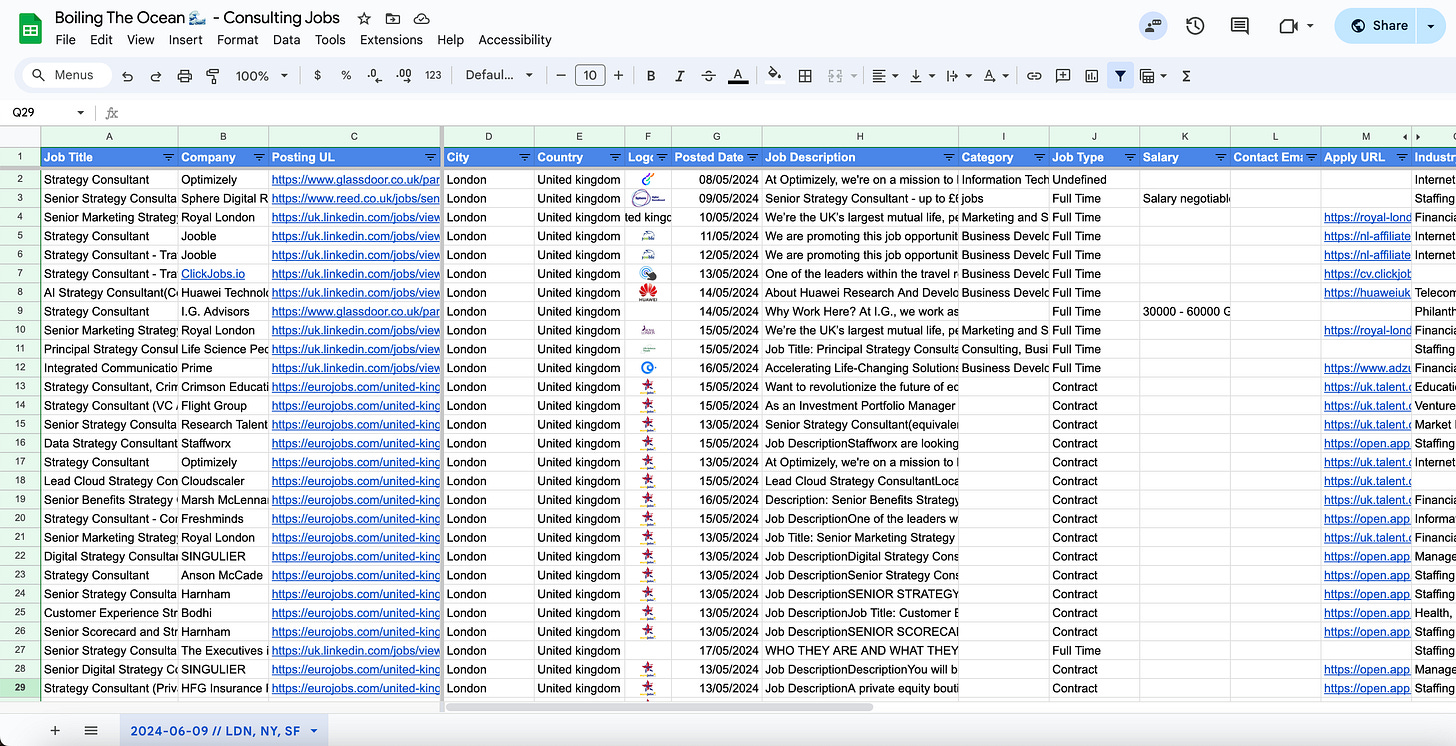Open version history with the clock icon
The width and height of the screenshot is (1456, 746).
pos(1195,26)
